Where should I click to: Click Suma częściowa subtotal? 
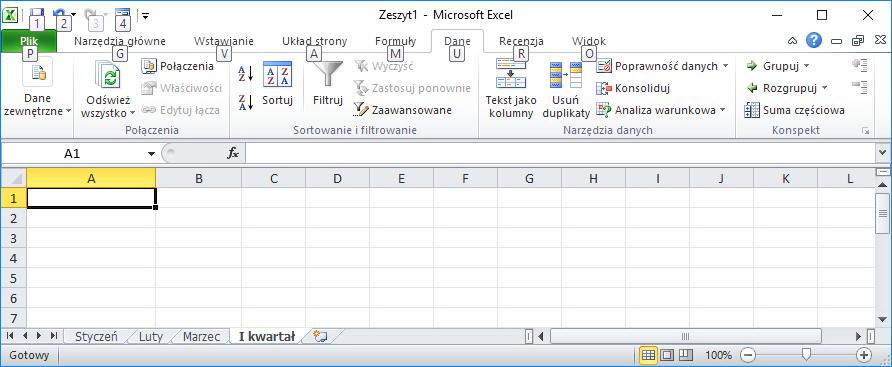click(x=795, y=110)
